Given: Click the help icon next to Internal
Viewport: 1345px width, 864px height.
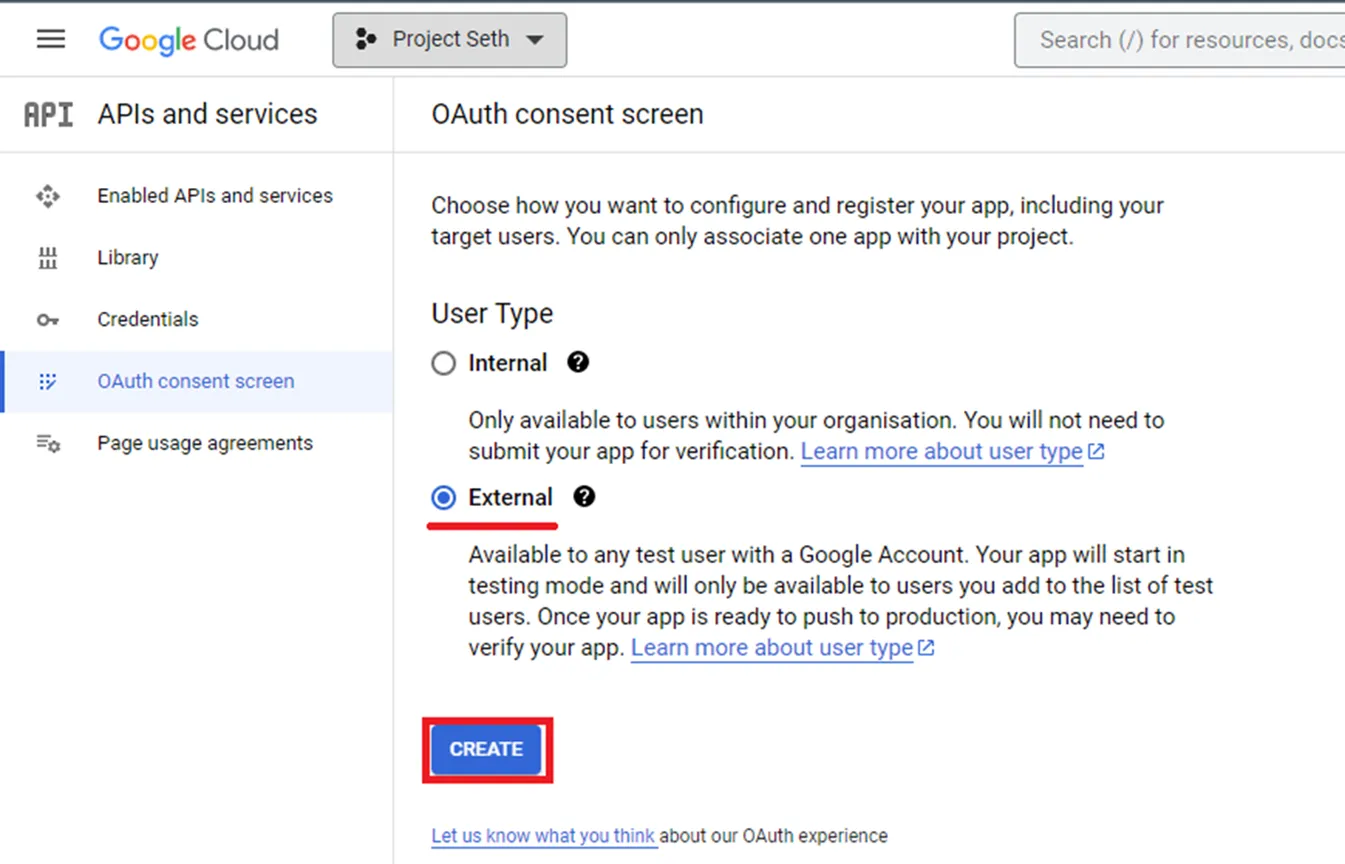Looking at the screenshot, I should (578, 363).
